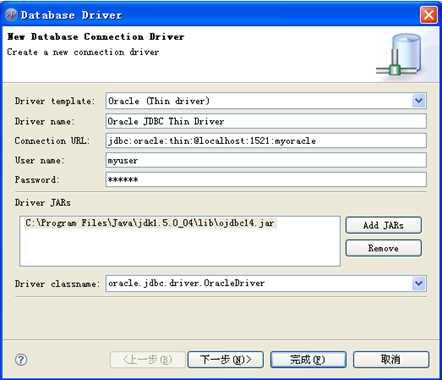Click the Connection URL input field
Viewport: 442px width, 380px height.
[266, 141]
